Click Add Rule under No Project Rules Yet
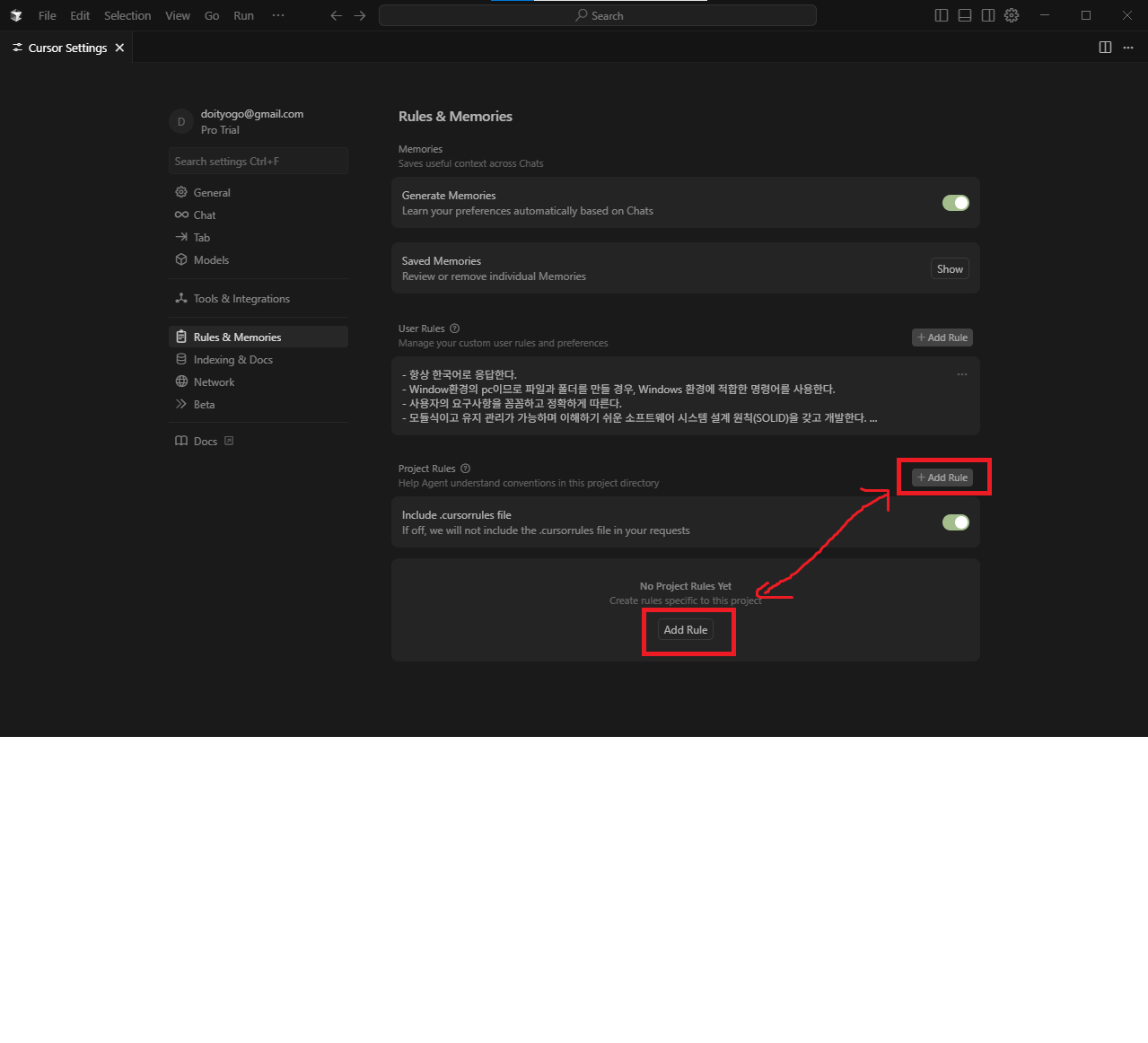Viewport: 1148px width, 1043px height. point(686,630)
